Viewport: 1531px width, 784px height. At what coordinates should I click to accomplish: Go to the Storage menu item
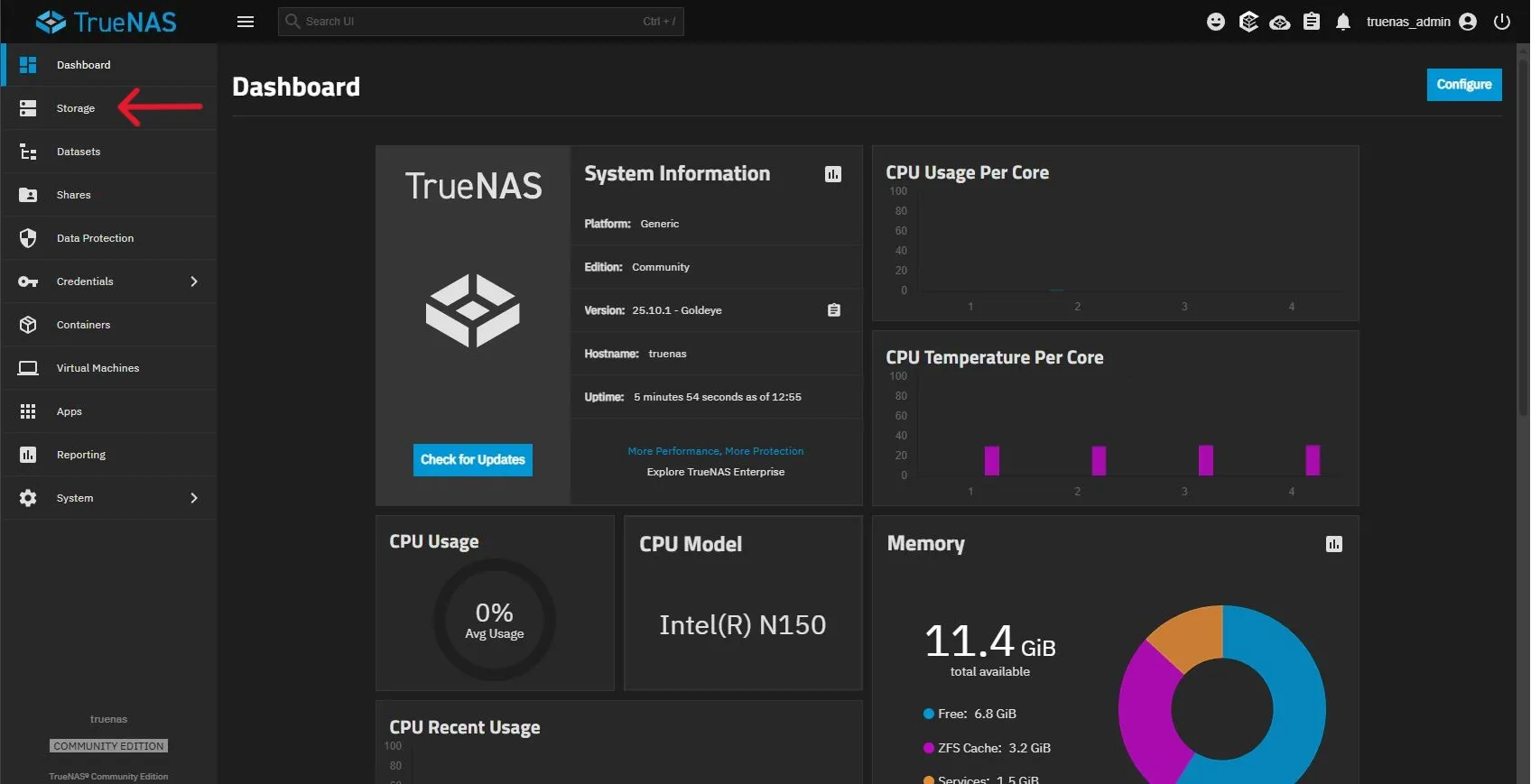click(x=109, y=108)
